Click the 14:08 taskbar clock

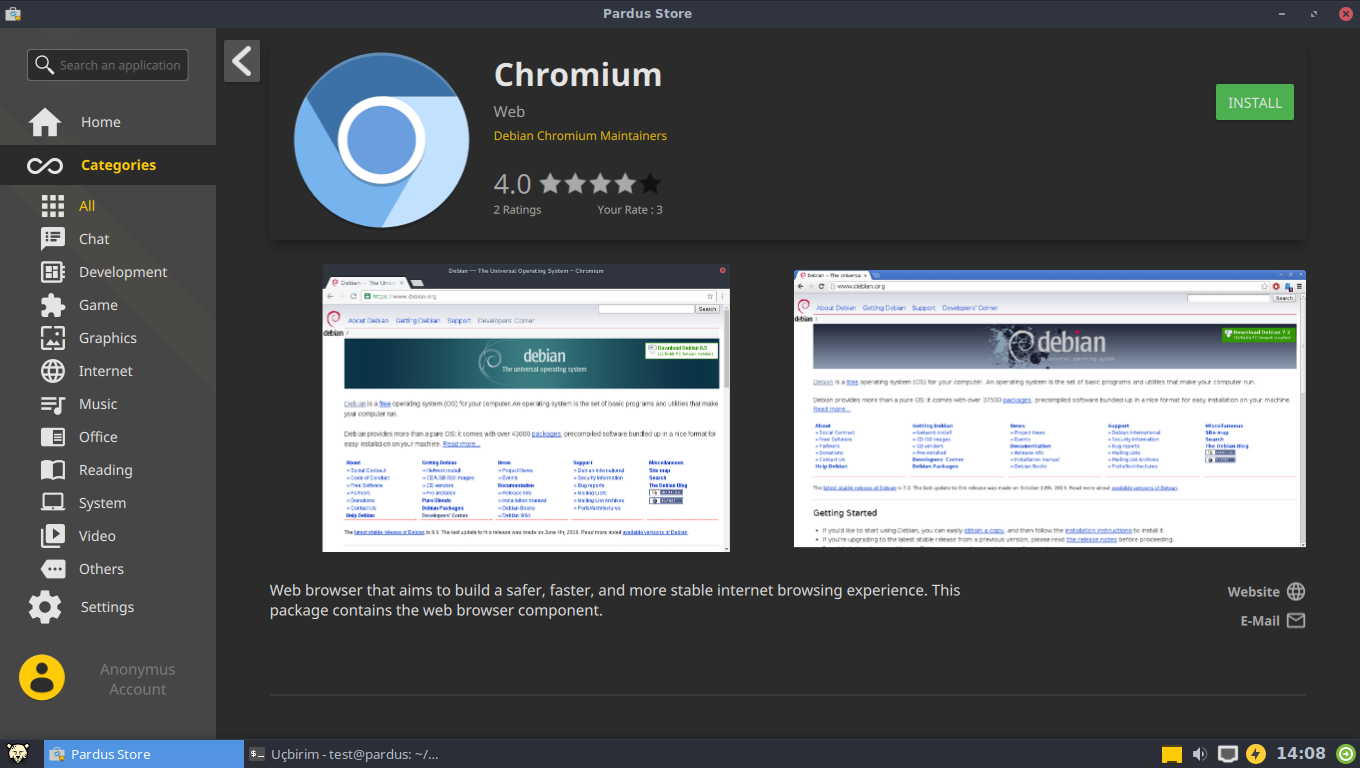coord(1301,754)
